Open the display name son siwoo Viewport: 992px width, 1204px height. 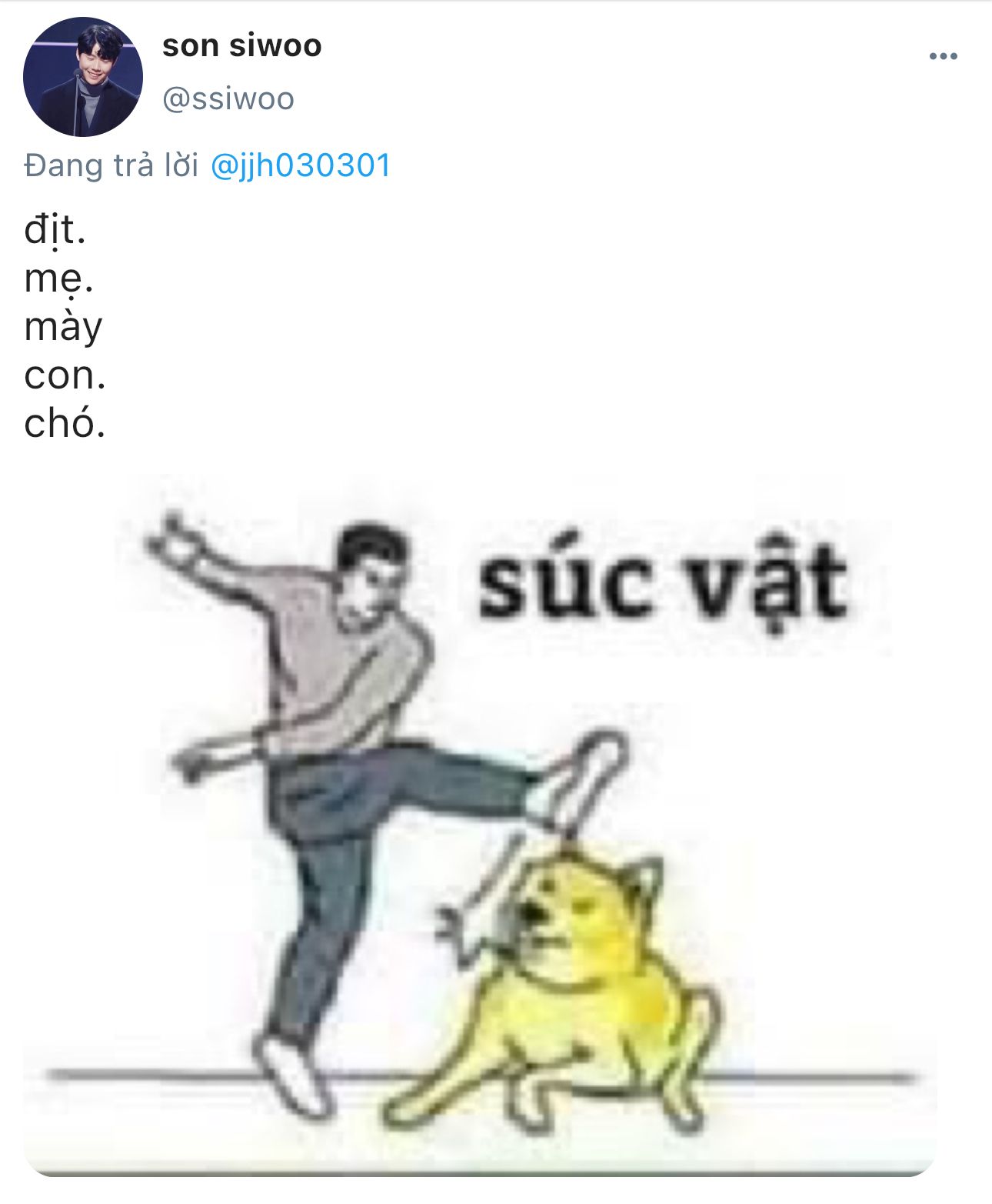pyautogui.click(x=242, y=45)
